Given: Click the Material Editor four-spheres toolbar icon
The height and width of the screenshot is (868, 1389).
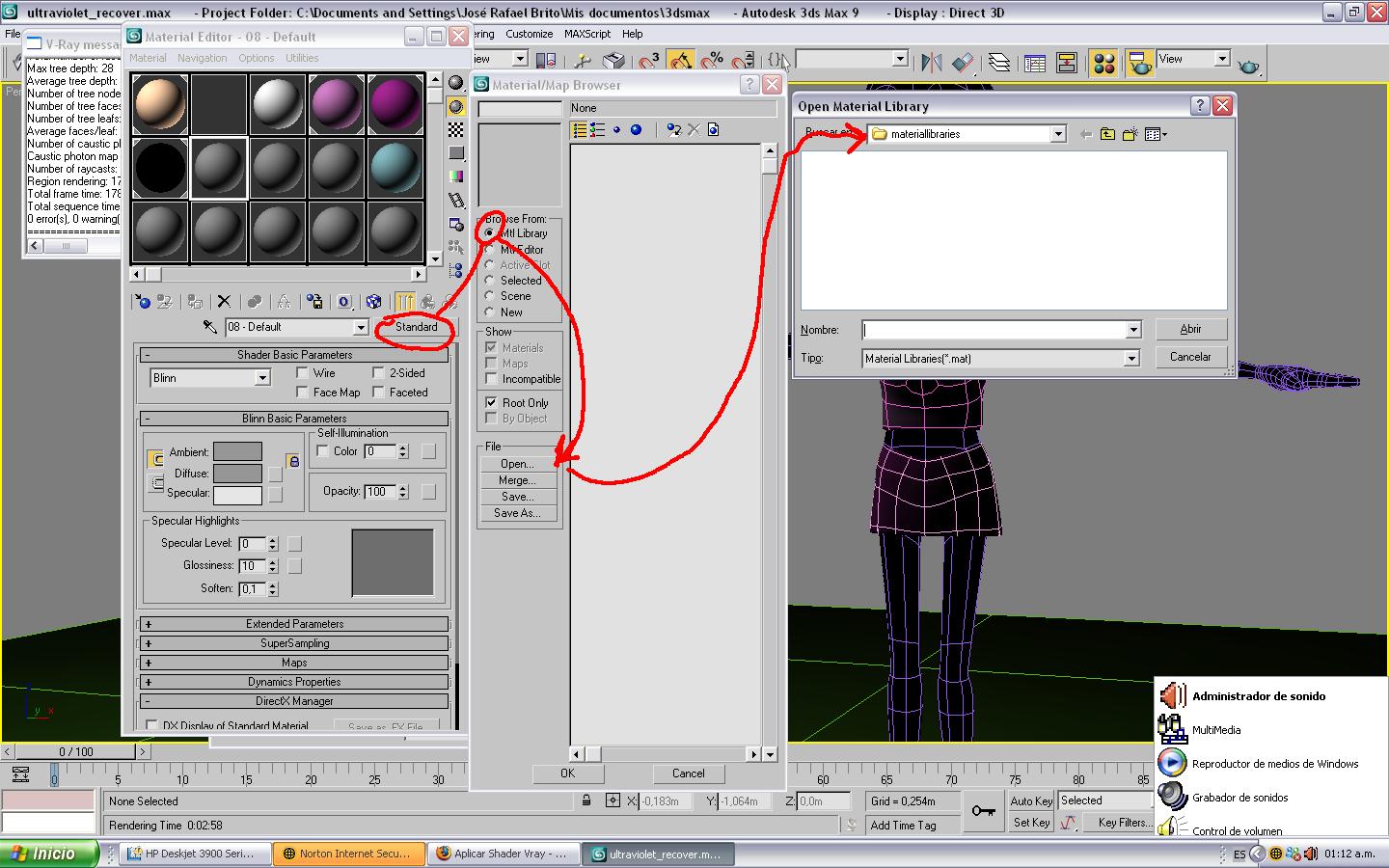Looking at the screenshot, I should 1104,64.
